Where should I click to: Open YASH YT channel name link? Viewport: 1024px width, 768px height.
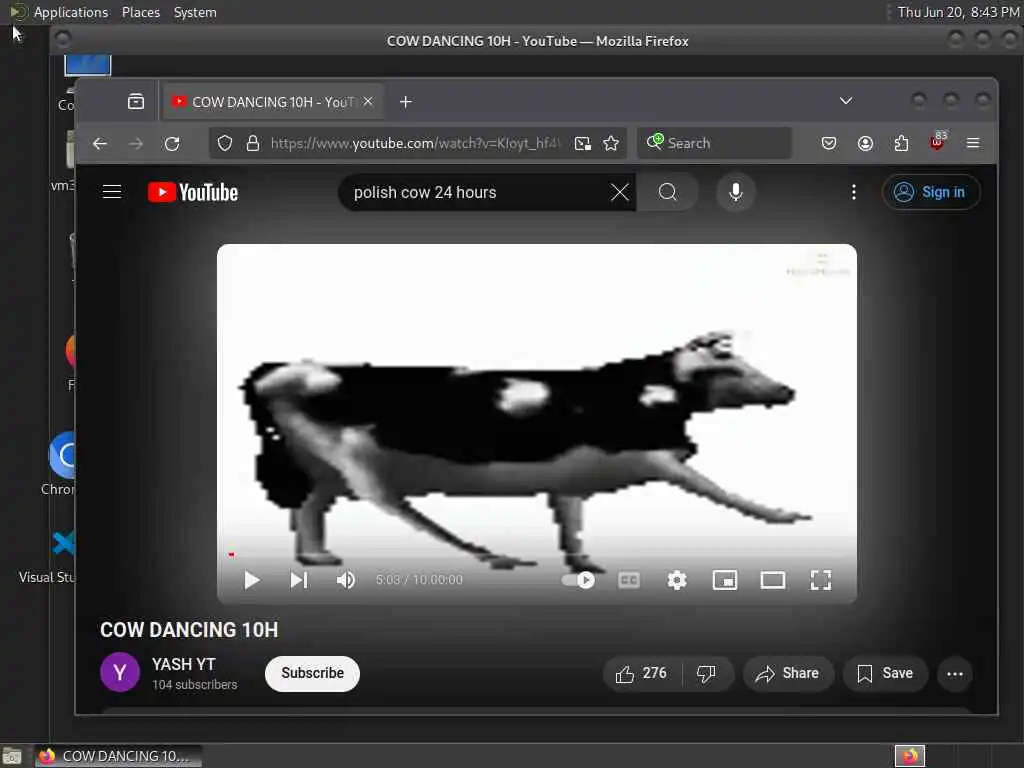click(x=184, y=664)
